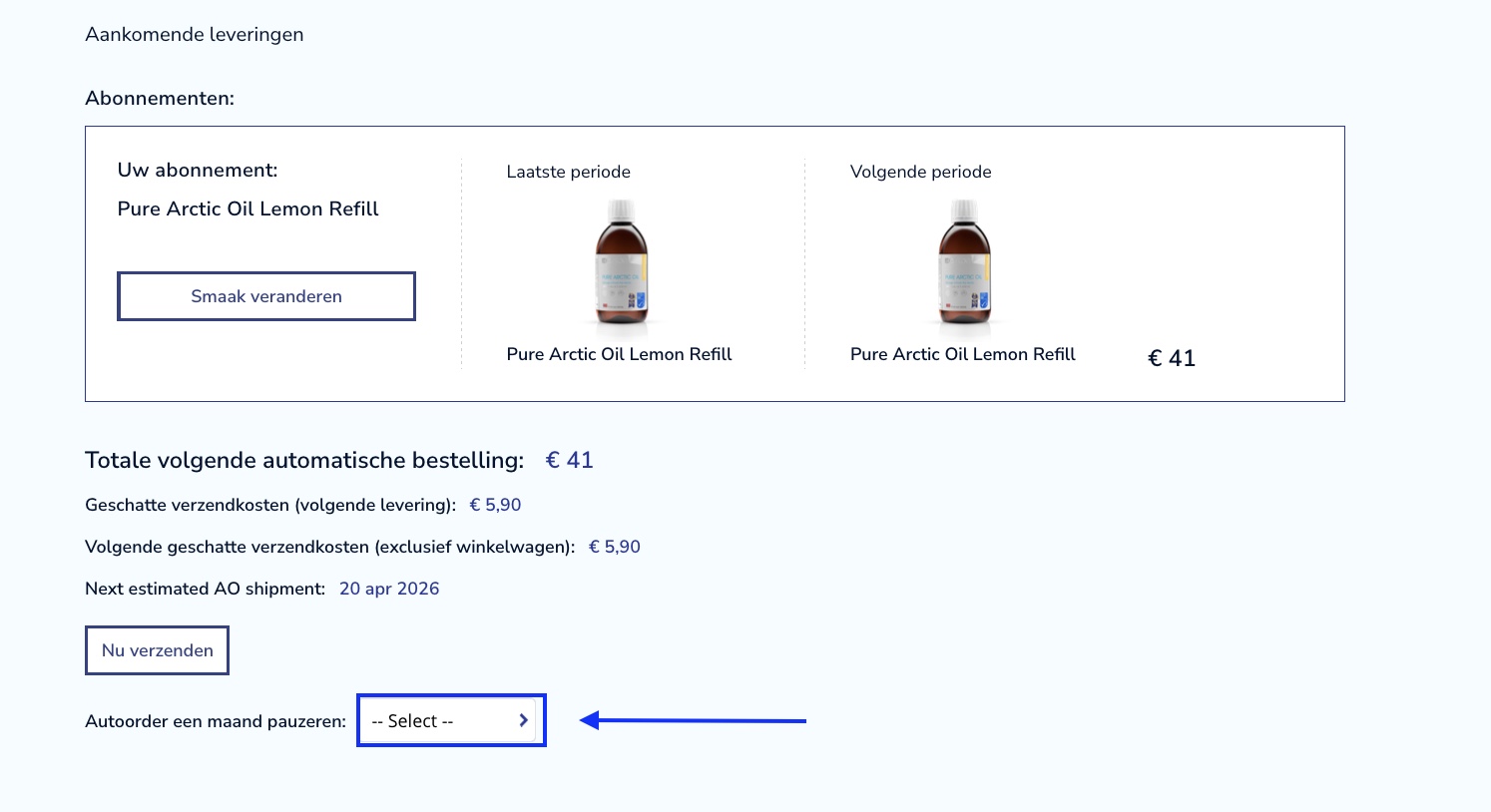Click Volgende geschatte verzendkosten (exclusief winkelwagen) label
Screen dimensions: 1491x812
click(x=330, y=547)
